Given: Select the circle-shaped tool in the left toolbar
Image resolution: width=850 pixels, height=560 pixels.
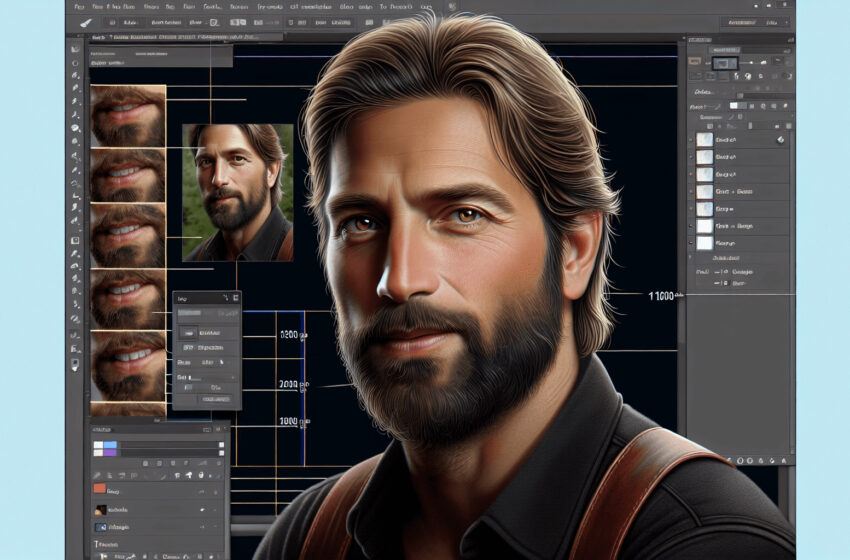Looking at the screenshot, I should point(75,63).
